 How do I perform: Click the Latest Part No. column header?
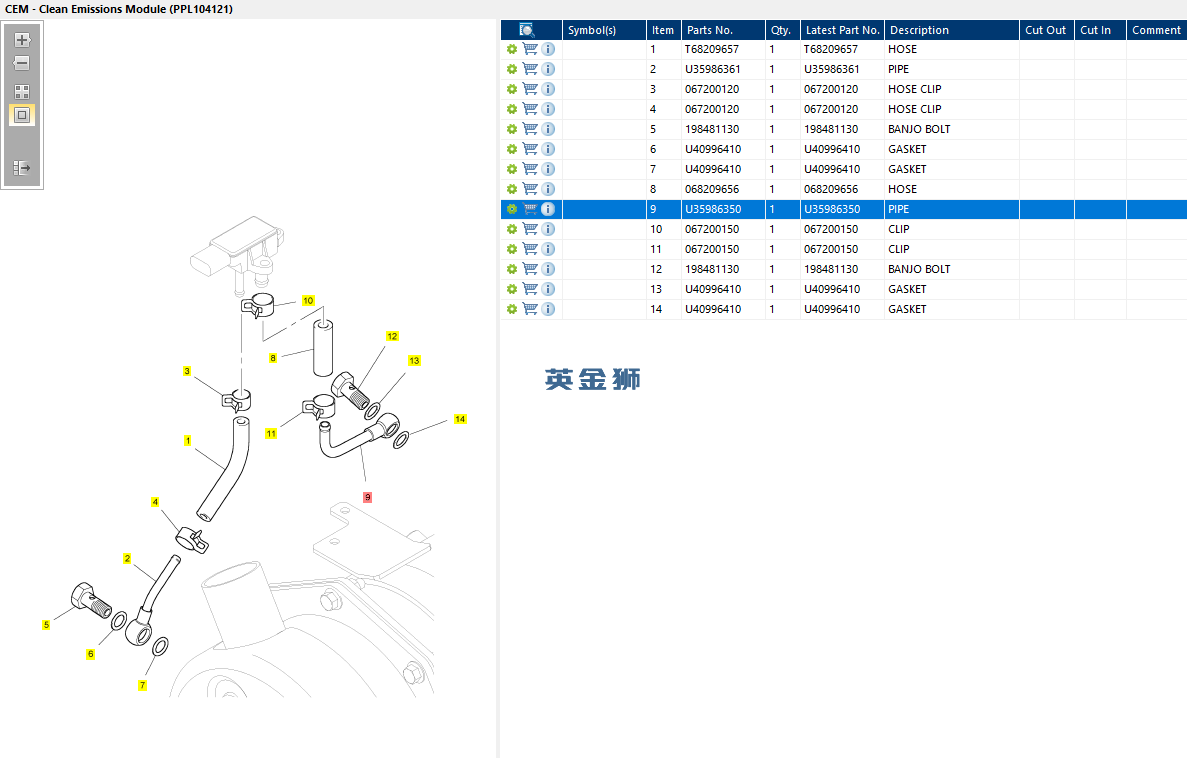click(x=842, y=30)
